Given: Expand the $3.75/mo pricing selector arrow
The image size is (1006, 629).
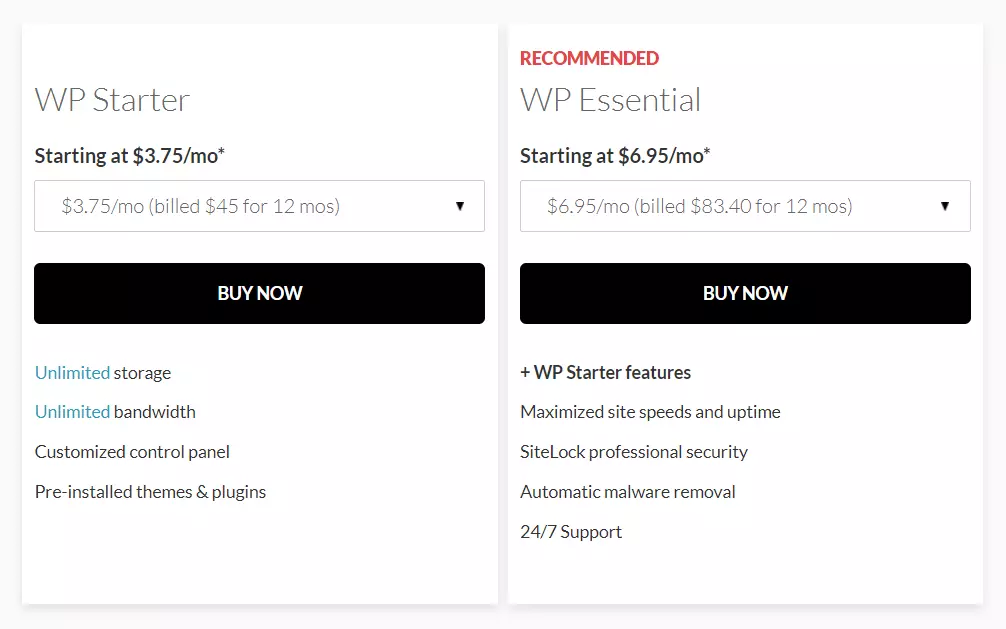Looking at the screenshot, I should pos(460,206).
